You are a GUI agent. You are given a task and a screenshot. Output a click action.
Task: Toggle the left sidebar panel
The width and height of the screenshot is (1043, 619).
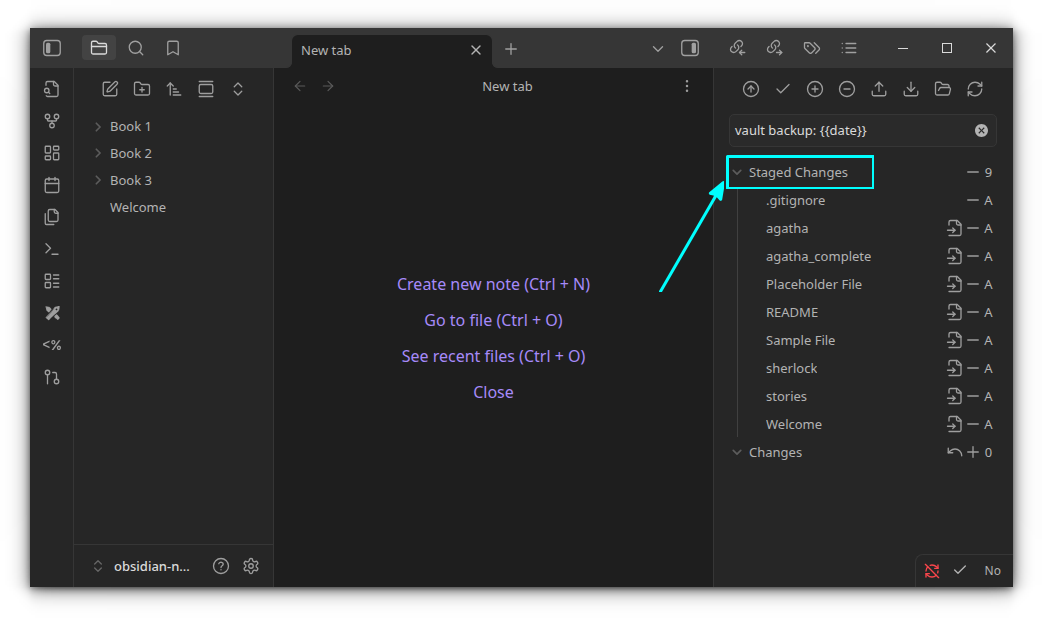[52, 48]
